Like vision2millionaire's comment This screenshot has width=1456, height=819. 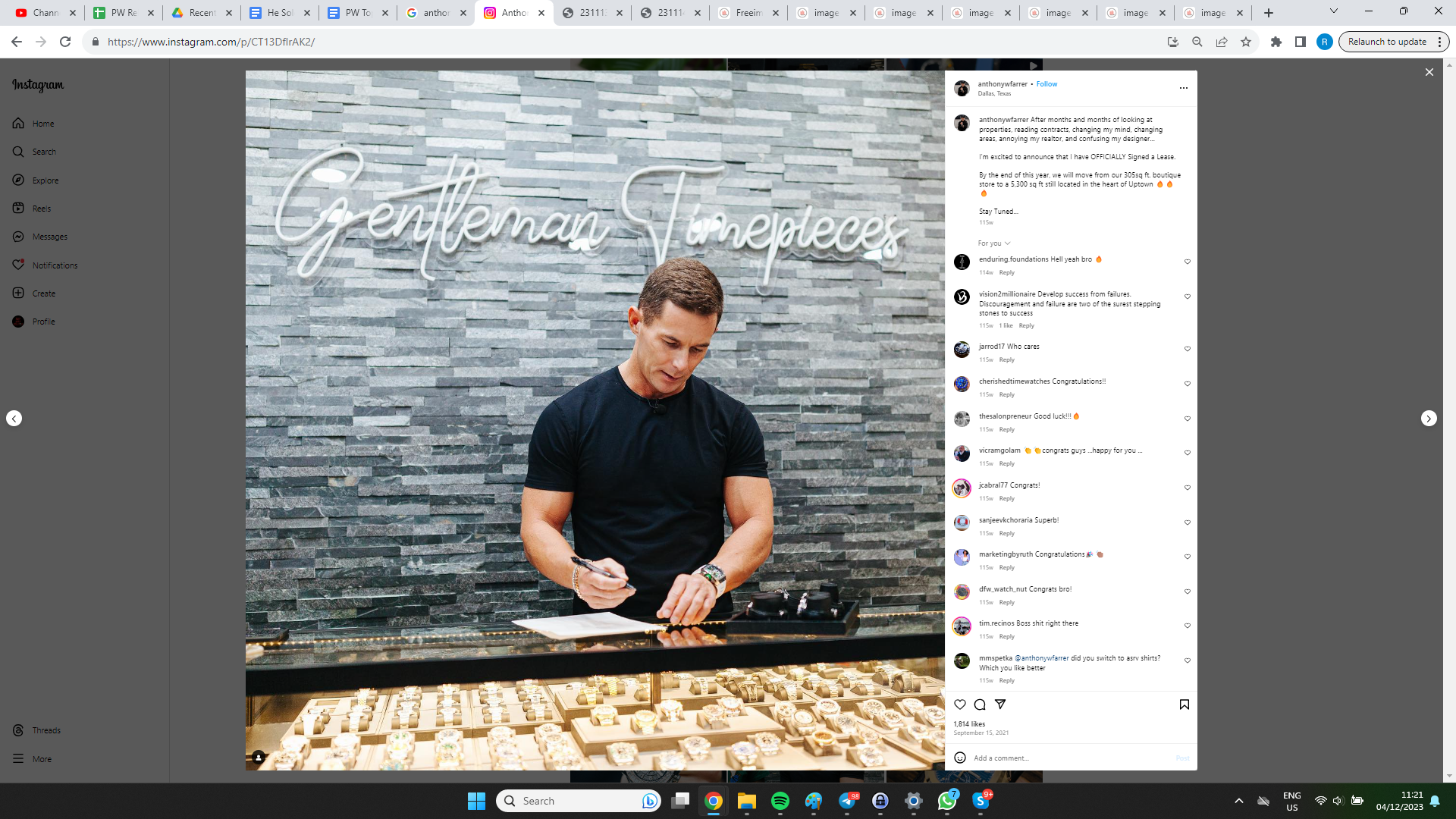point(1188,297)
